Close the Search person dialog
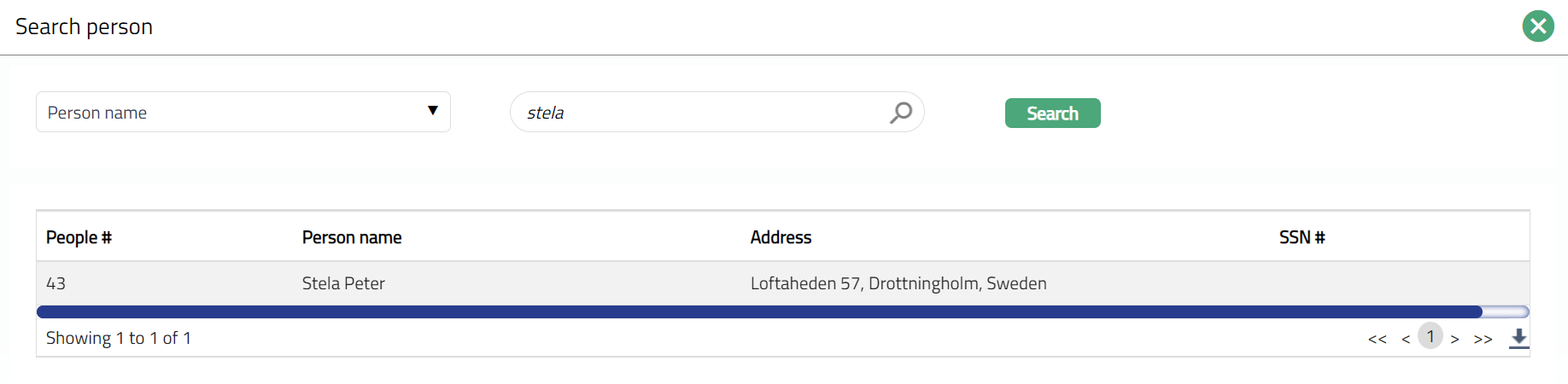Screen dimensions: 1568x384 [x=1538, y=26]
